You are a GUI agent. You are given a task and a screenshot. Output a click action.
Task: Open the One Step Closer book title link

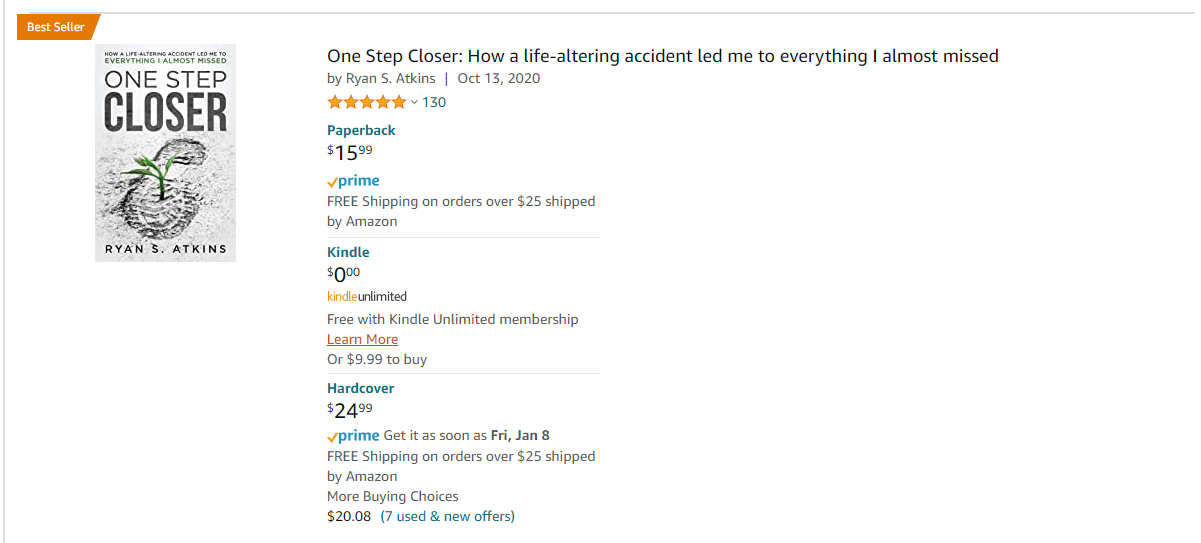click(663, 56)
